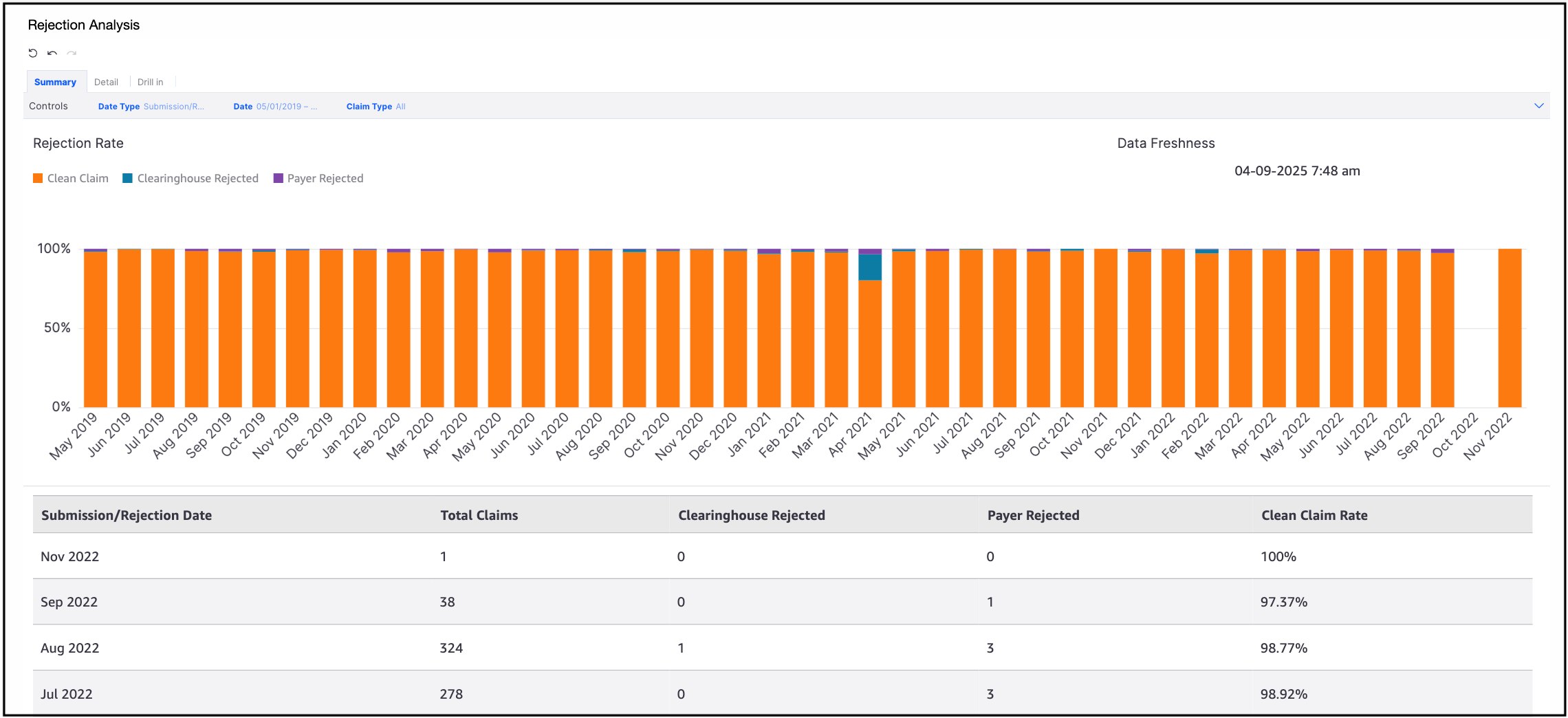
Task: Open the Claim Type filter
Action: [x=376, y=107]
